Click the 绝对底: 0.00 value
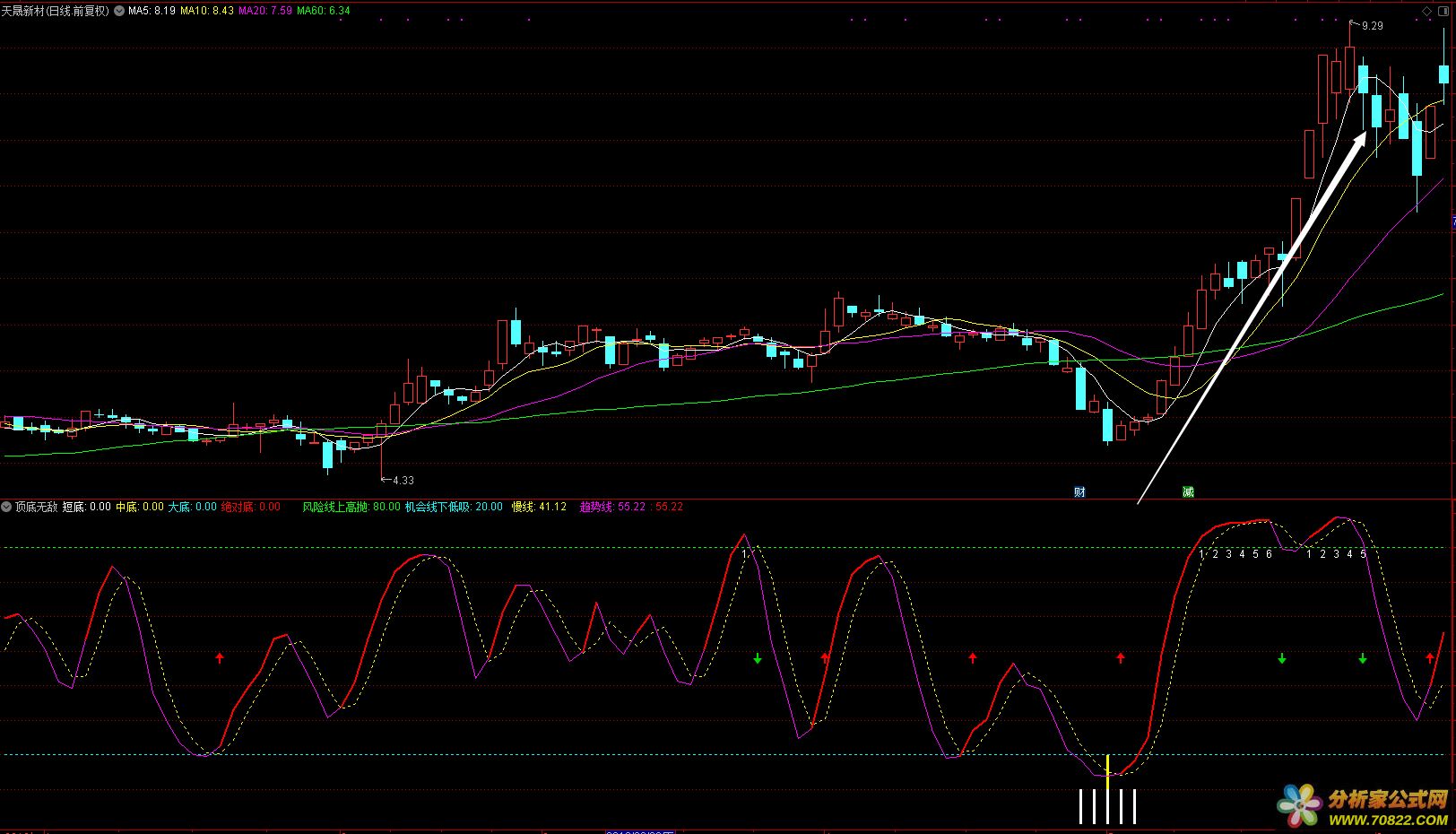The image size is (1456, 834). [251, 507]
